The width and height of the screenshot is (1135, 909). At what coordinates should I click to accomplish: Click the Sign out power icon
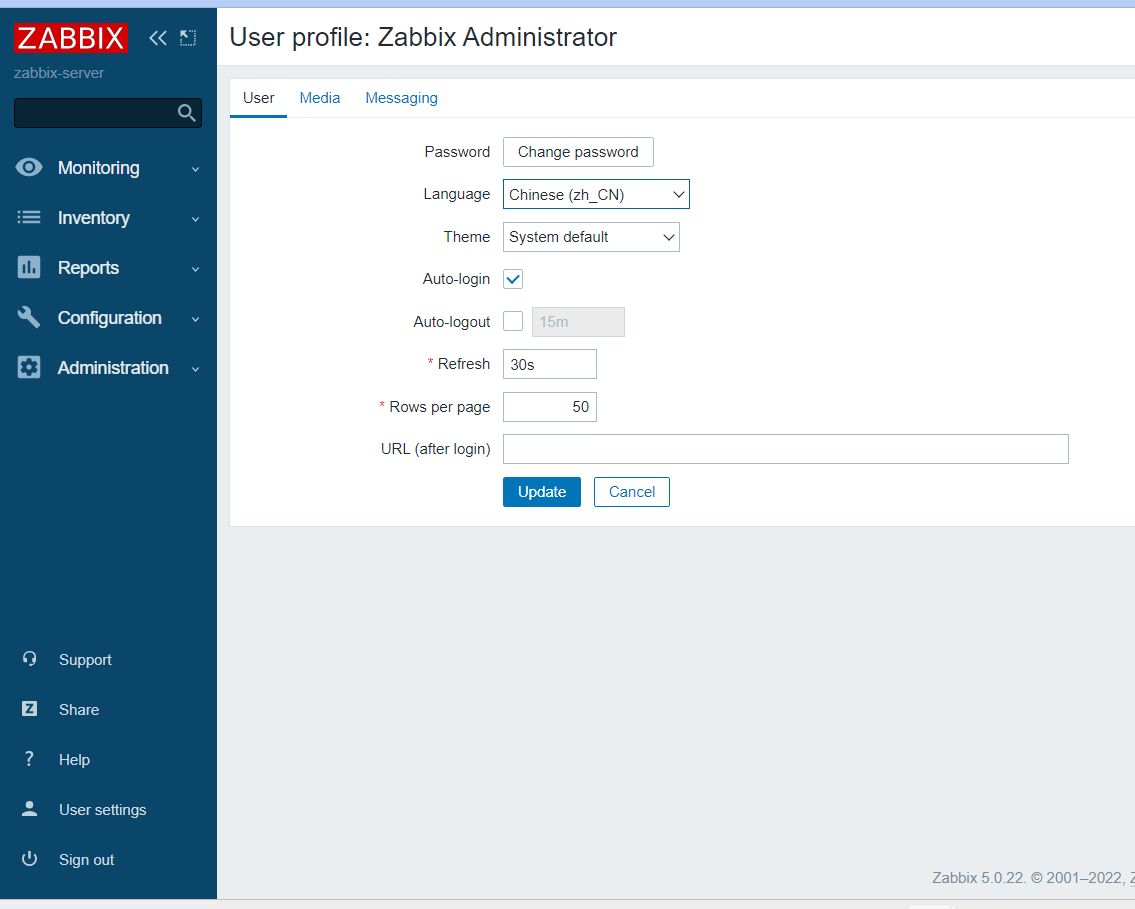point(30,858)
